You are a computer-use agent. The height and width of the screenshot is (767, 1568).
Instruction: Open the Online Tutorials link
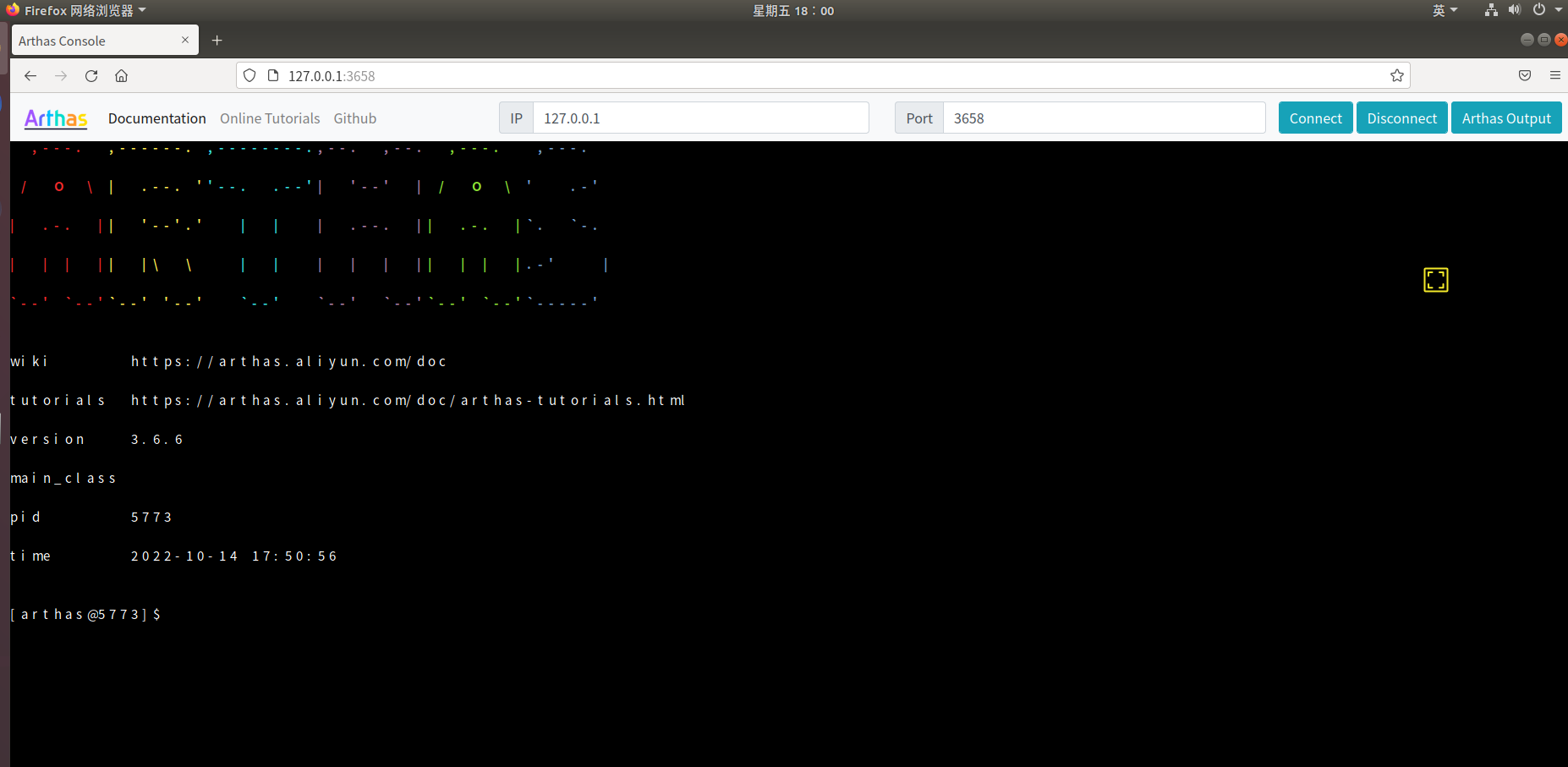270,118
